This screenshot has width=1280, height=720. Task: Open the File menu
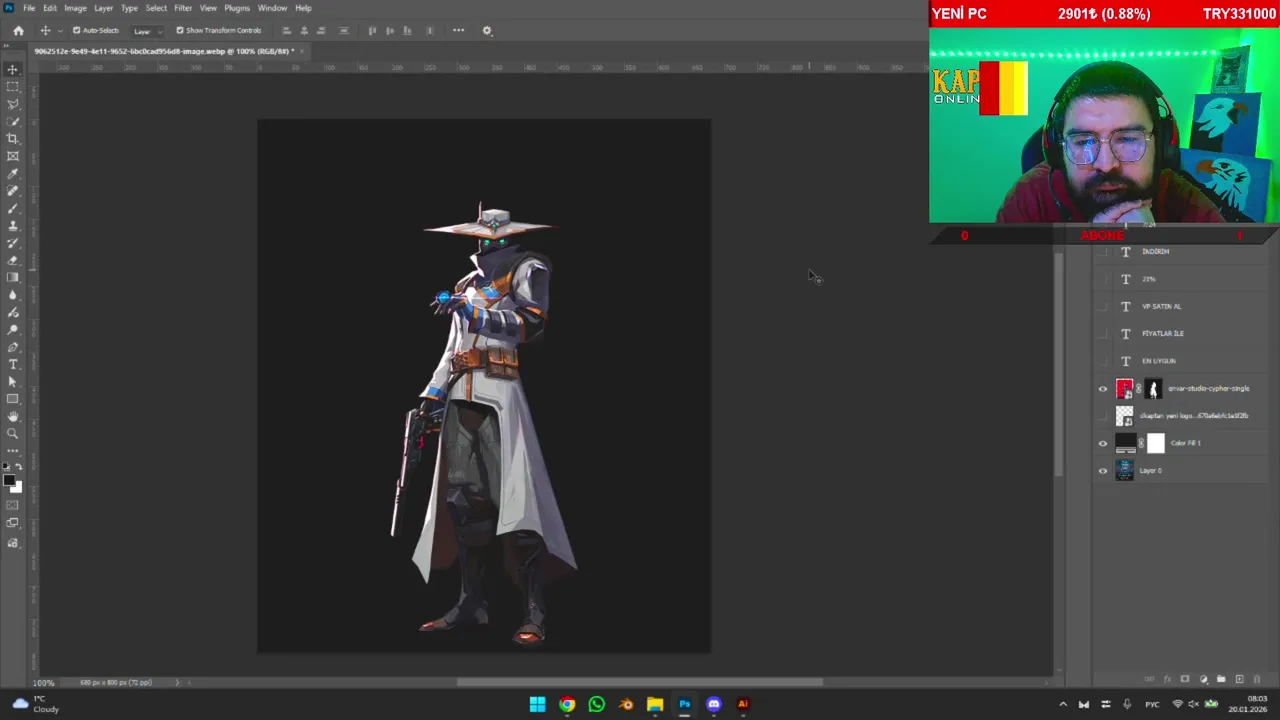29,8
